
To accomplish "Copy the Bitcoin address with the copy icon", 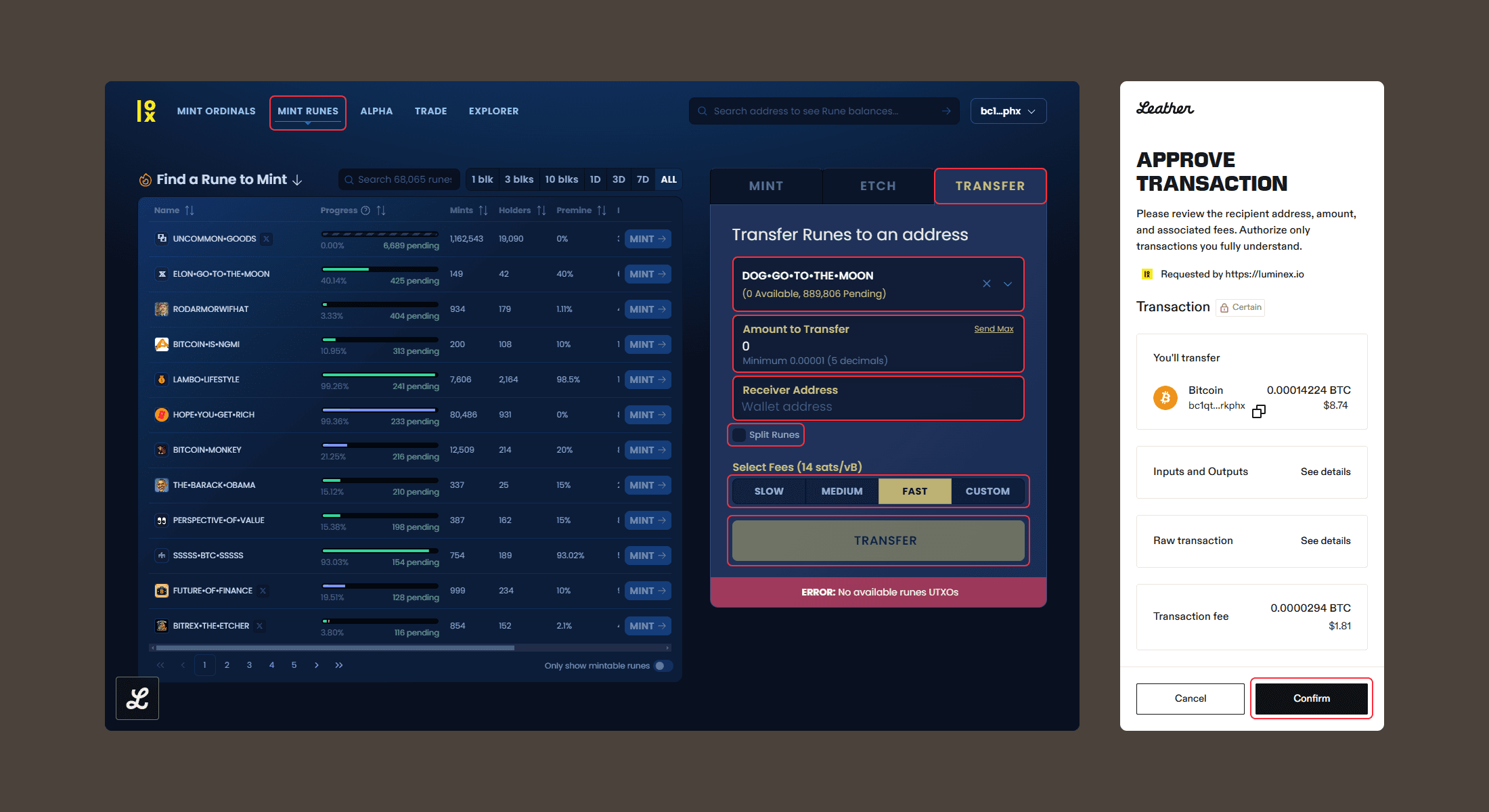I will [1258, 411].
